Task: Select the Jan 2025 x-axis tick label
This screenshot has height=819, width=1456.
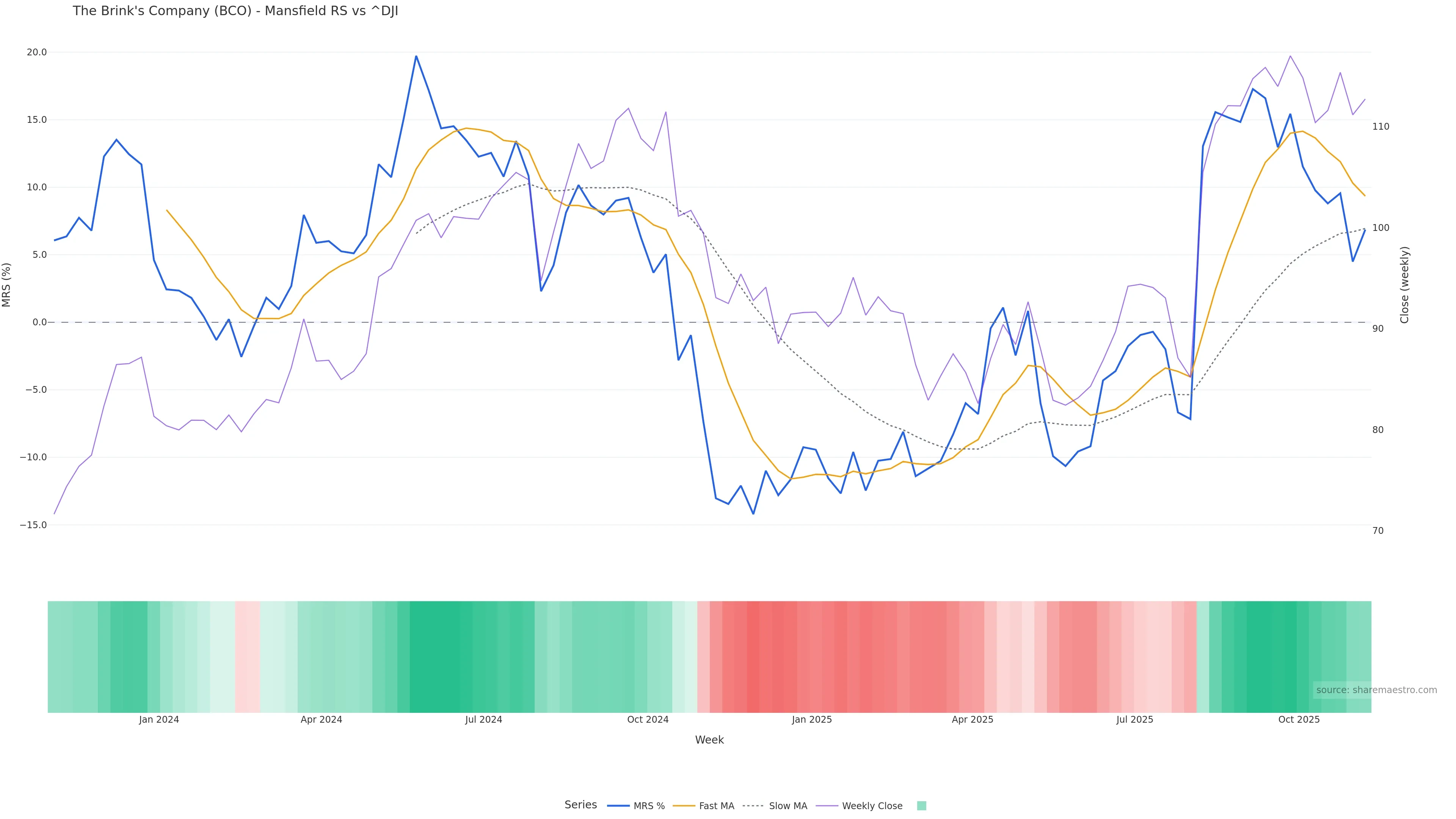Action: (x=812, y=720)
